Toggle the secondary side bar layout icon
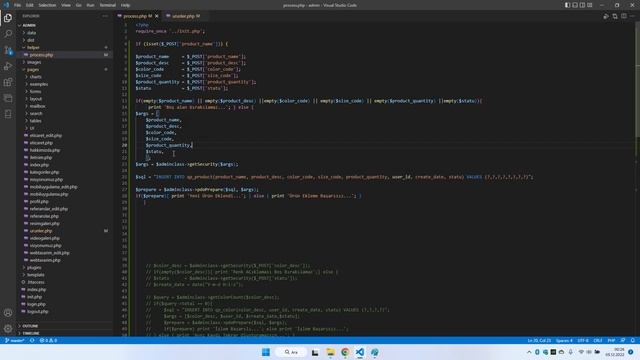Screen dimensions: 640x360 point(582,5)
